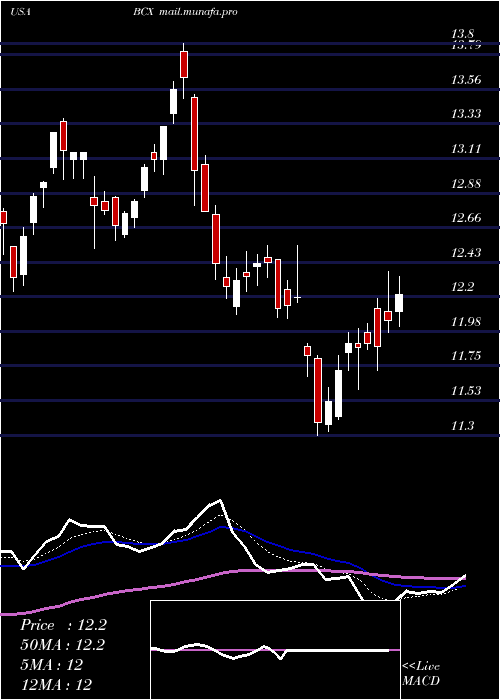This screenshot has width=500, height=700.
Task: Click the 11.75 price axis label
Action: point(466,356)
